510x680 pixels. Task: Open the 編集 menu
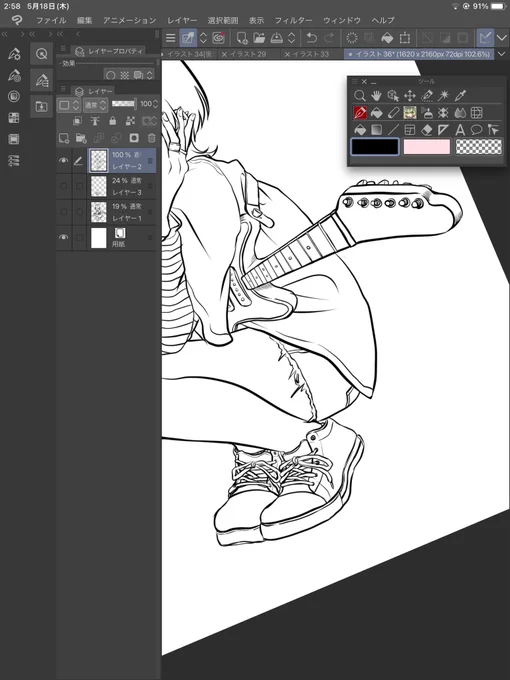tap(84, 20)
